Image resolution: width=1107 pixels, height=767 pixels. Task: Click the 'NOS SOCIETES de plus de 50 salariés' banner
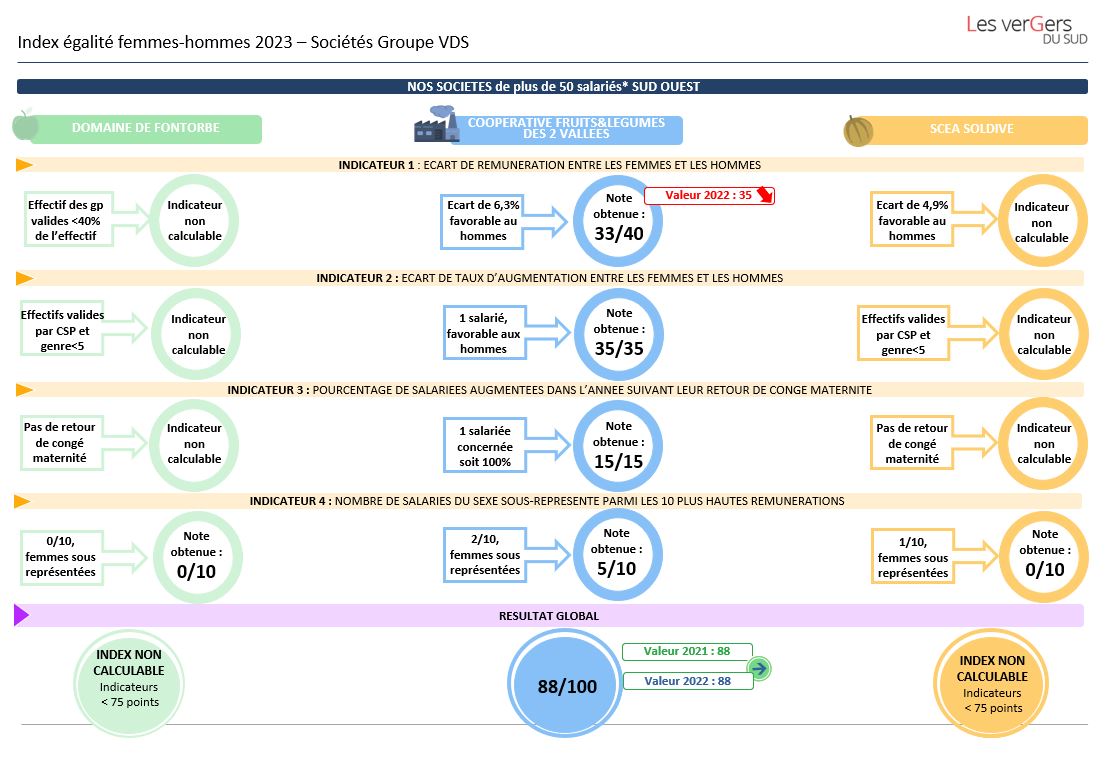pos(552,86)
